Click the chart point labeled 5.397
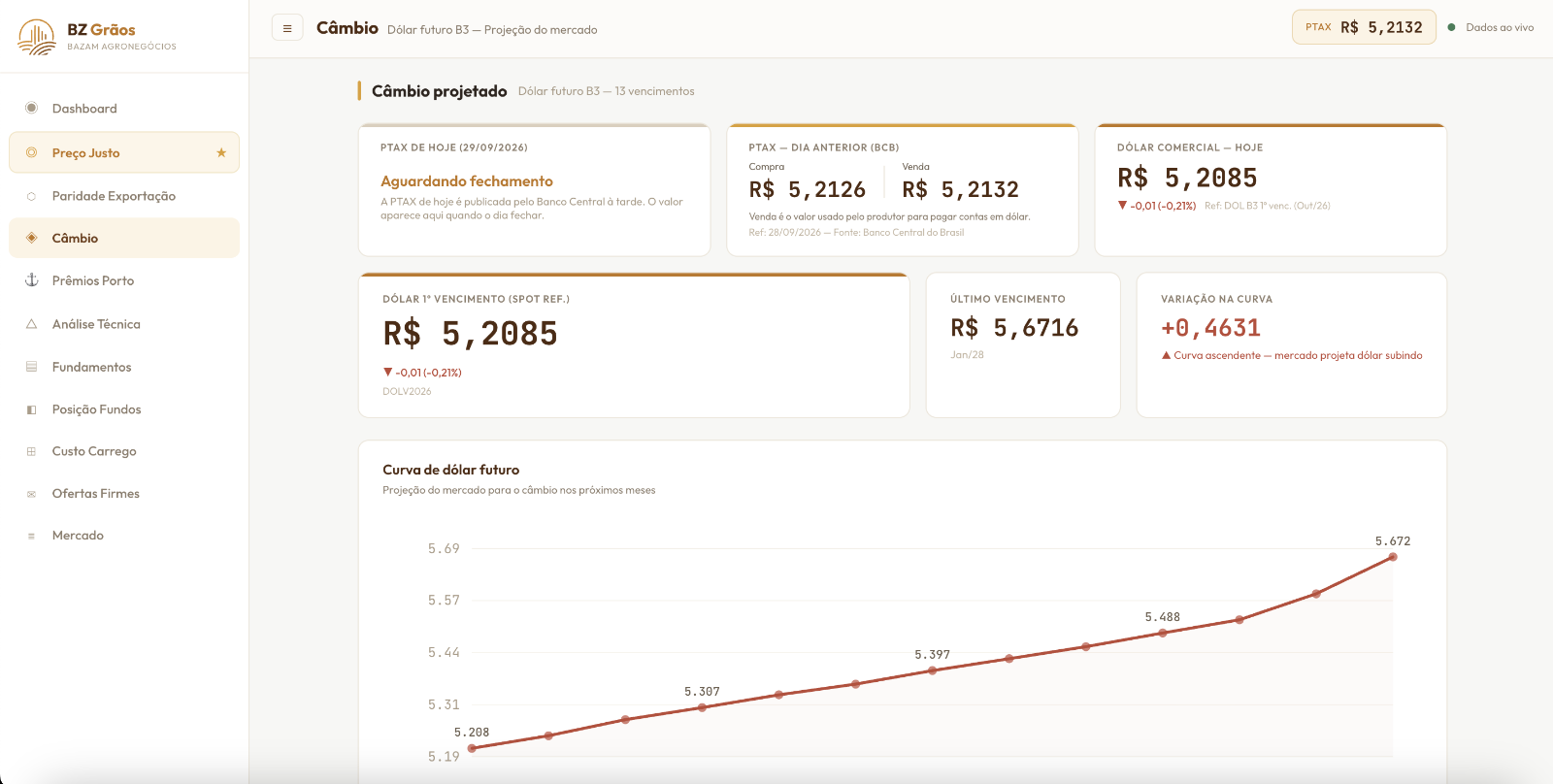1553x784 pixels. point(932,670)
